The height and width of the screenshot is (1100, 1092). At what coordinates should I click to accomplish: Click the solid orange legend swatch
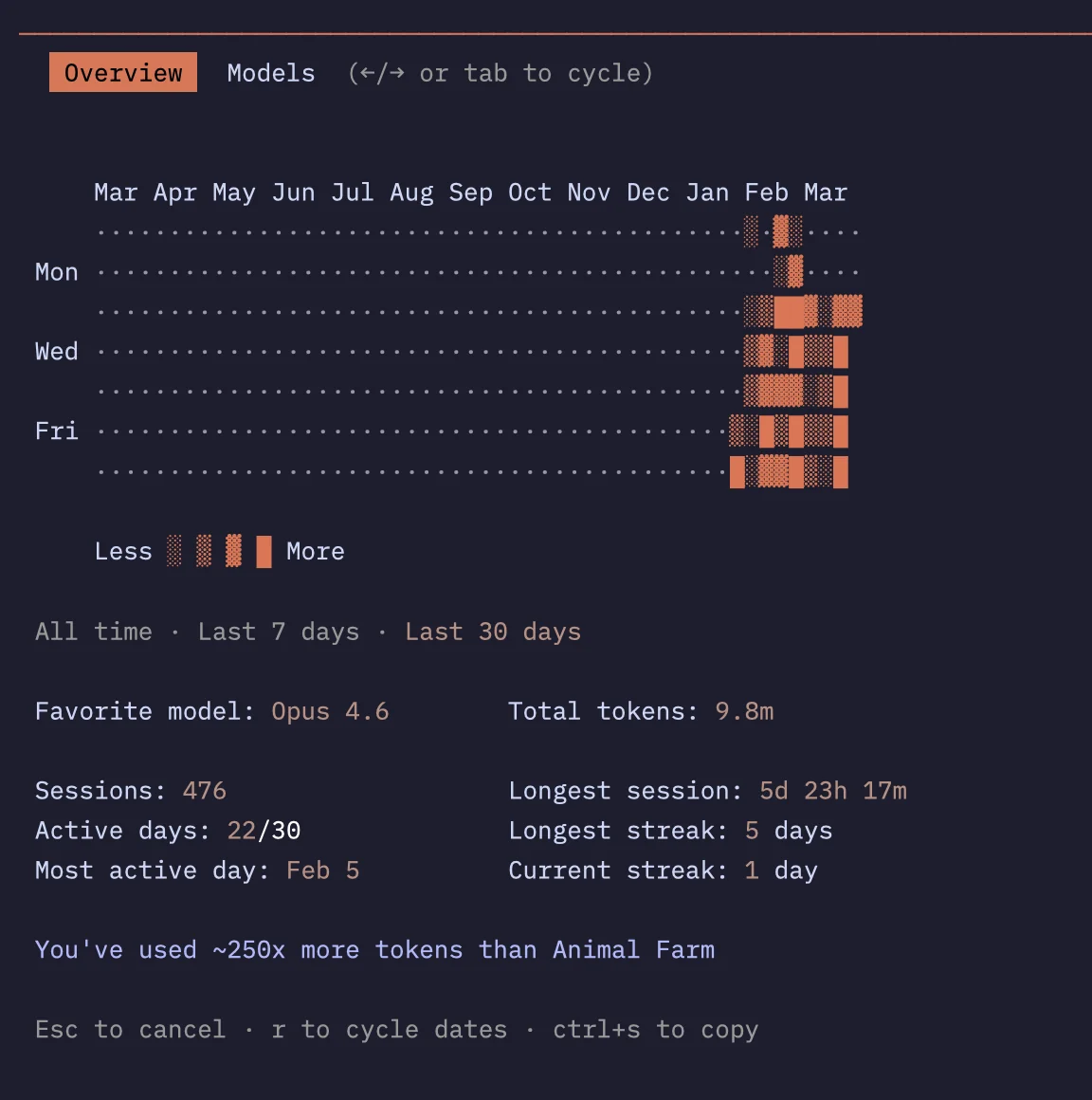pyautogui.click(x=264, y=551)
